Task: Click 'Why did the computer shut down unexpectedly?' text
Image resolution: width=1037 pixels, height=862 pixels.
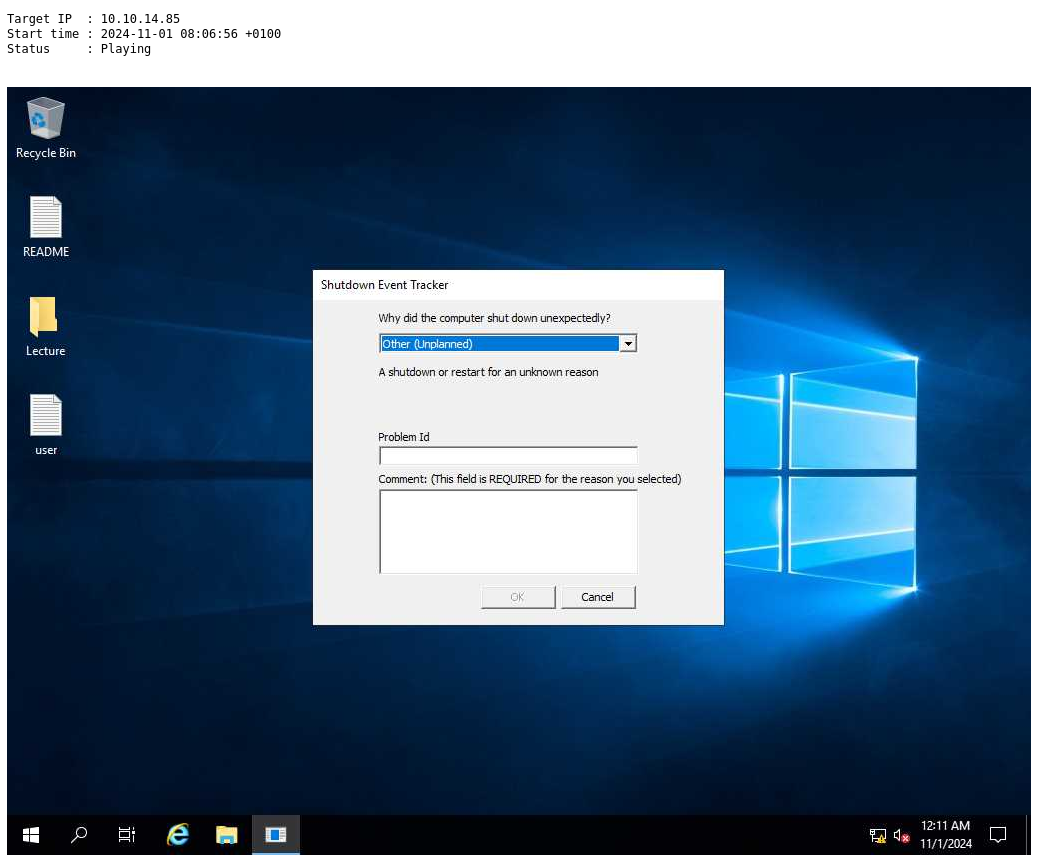Action: point(494,318)
